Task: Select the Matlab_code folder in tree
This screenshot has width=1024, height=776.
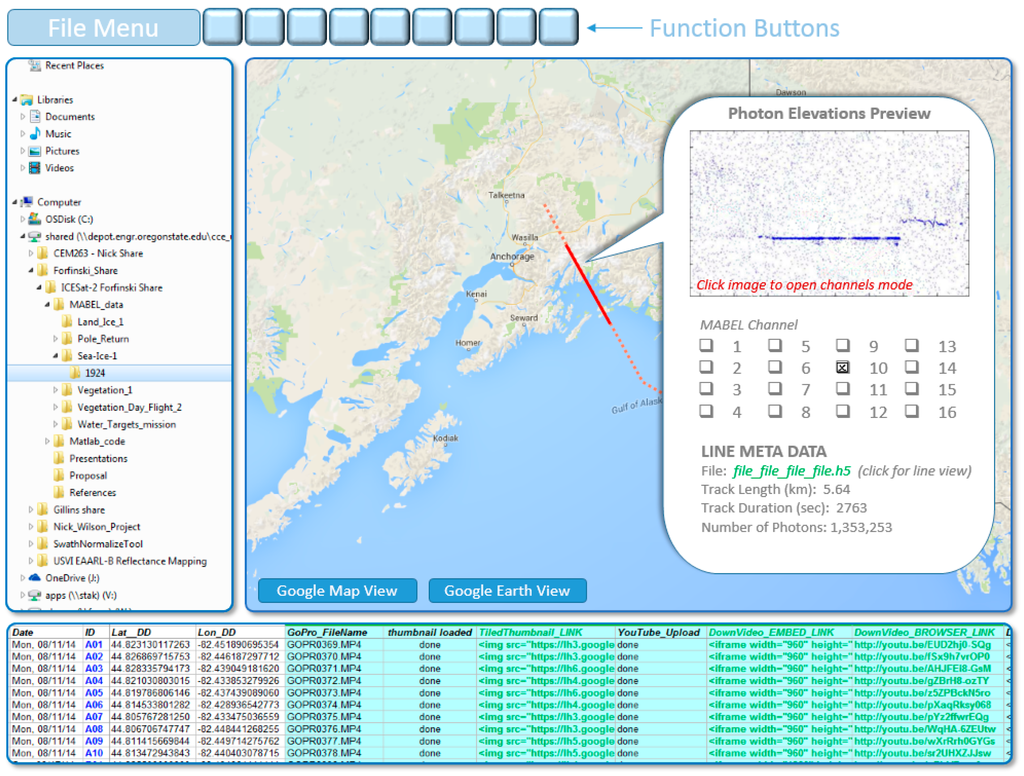Action: pyautogui.click(x=96, y=442)
